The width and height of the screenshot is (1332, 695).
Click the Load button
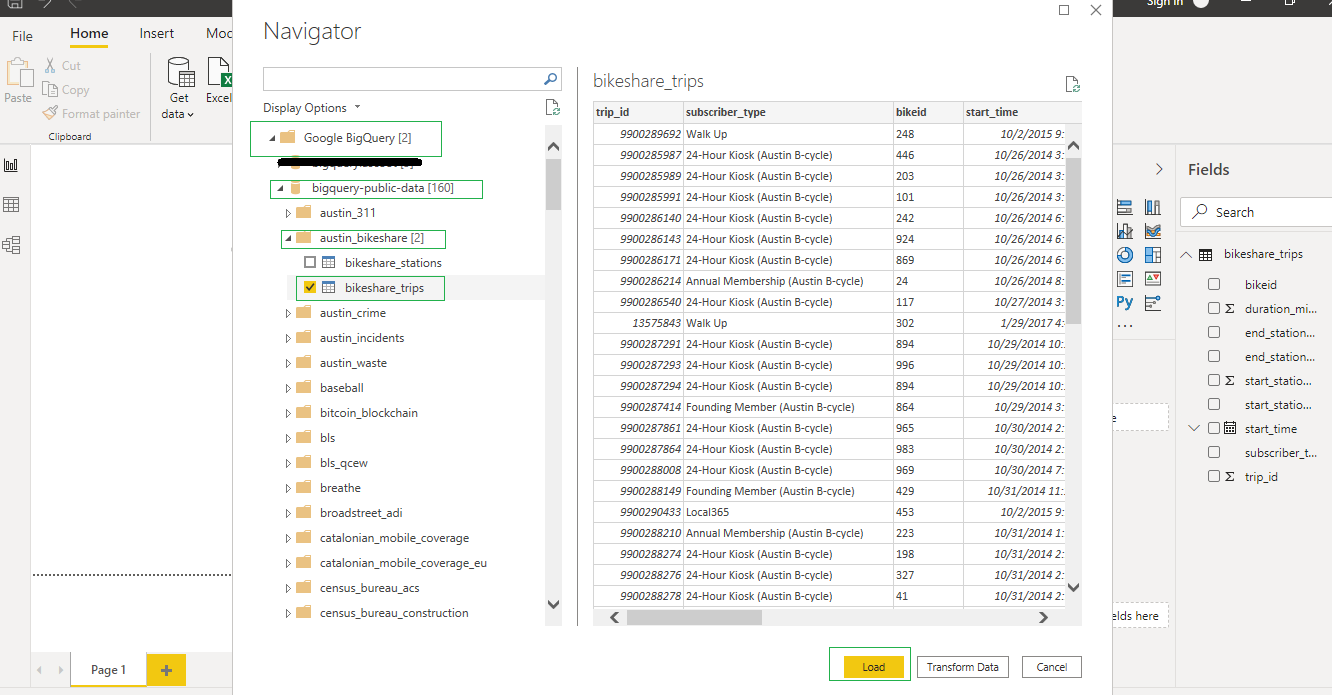pos(874,667)
